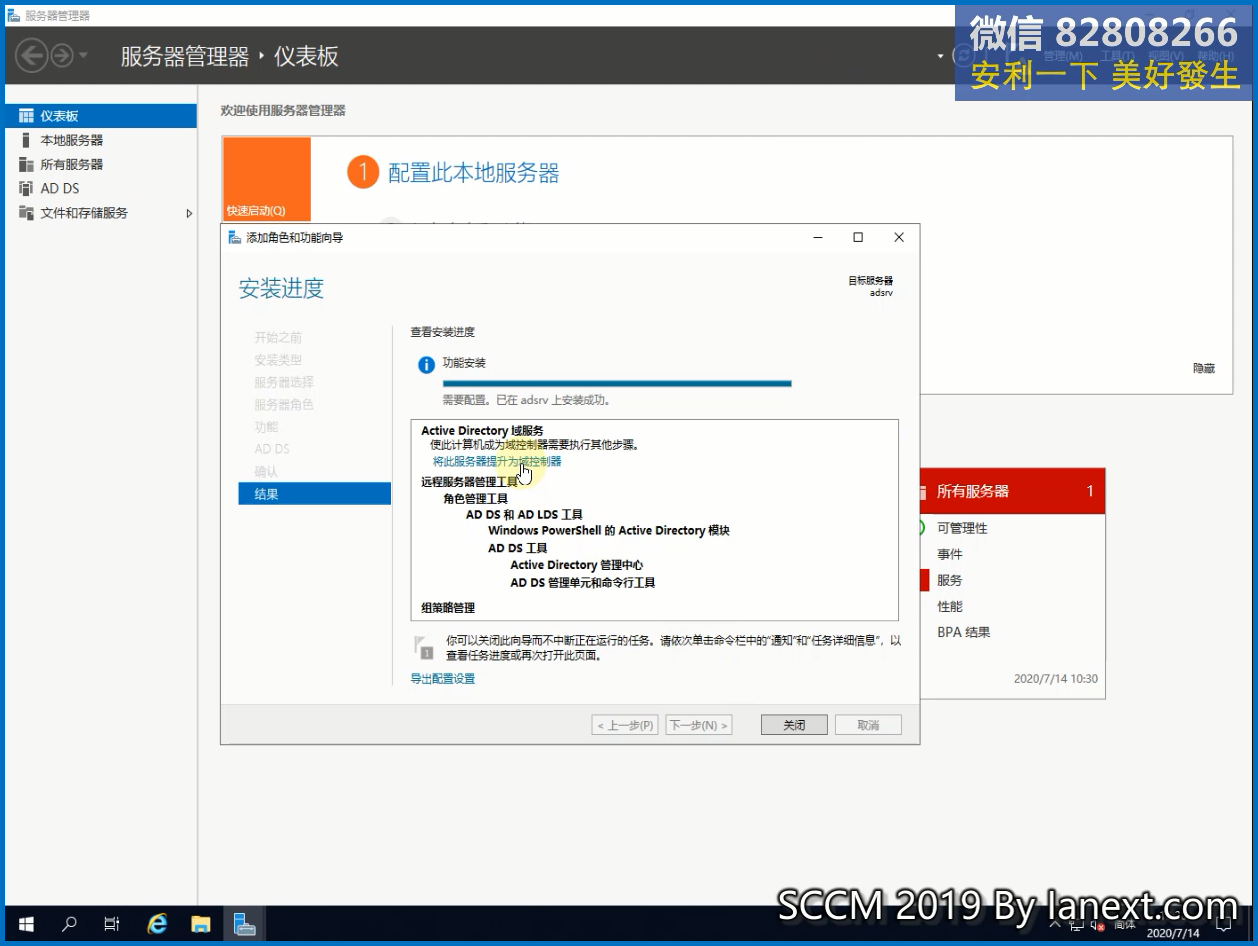Click 隐藏 to hide the welcome tile

point(1204,368)
